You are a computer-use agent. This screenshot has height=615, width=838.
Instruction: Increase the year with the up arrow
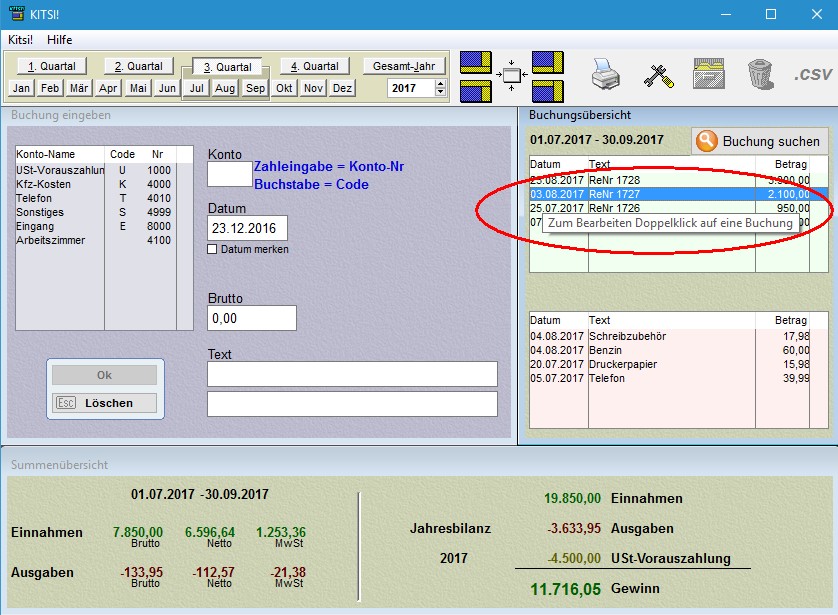click(441, 84)
